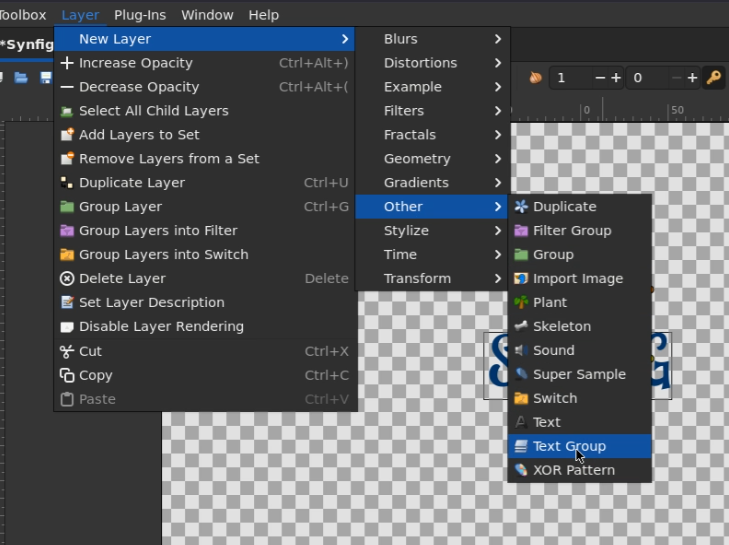The height and width of the screenshot is (545, 729).
Task: Increase the past onion skin value of 1
Action: click(x=616, y=78)
